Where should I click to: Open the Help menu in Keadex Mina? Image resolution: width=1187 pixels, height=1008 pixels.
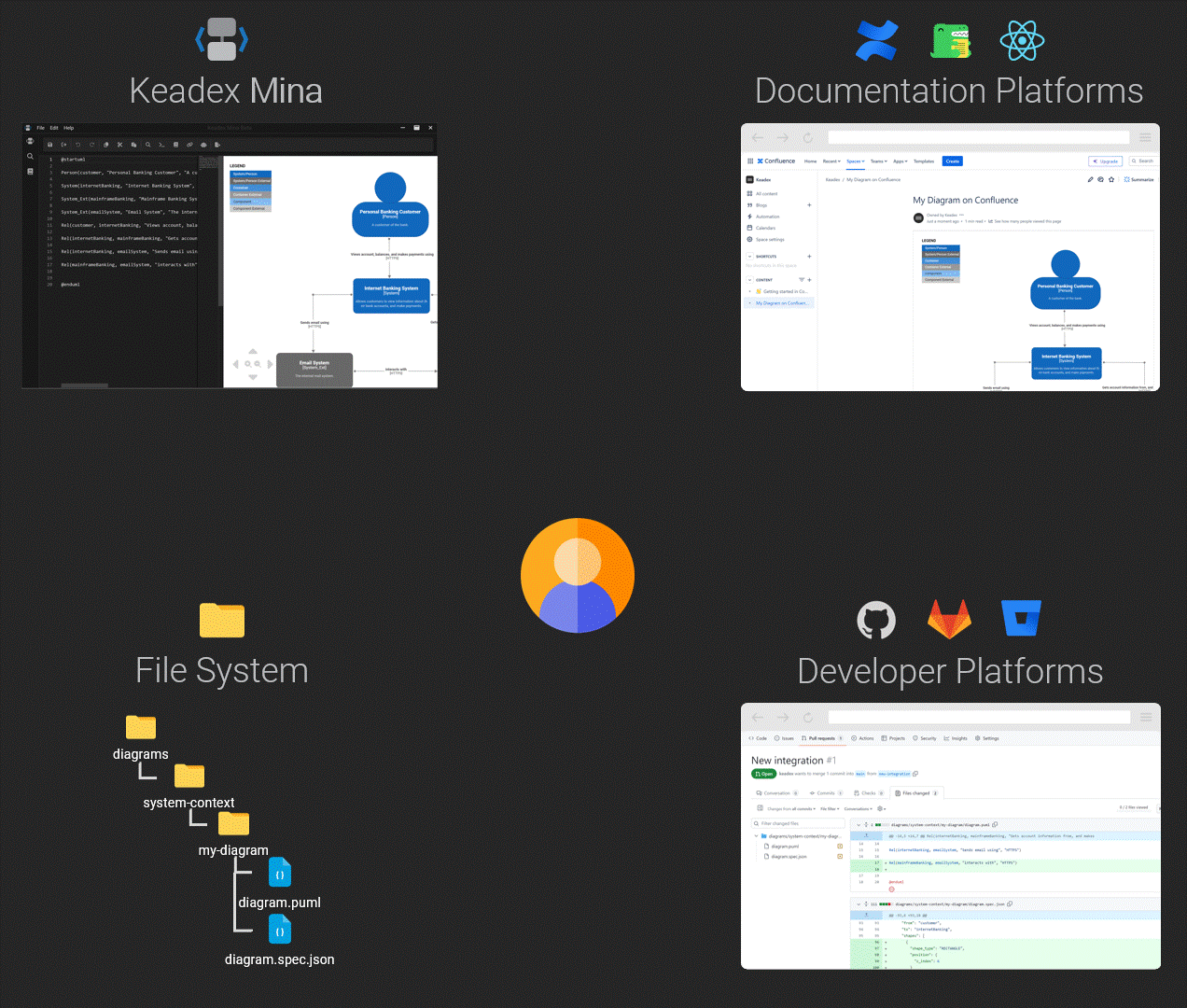tap(69, 128)
